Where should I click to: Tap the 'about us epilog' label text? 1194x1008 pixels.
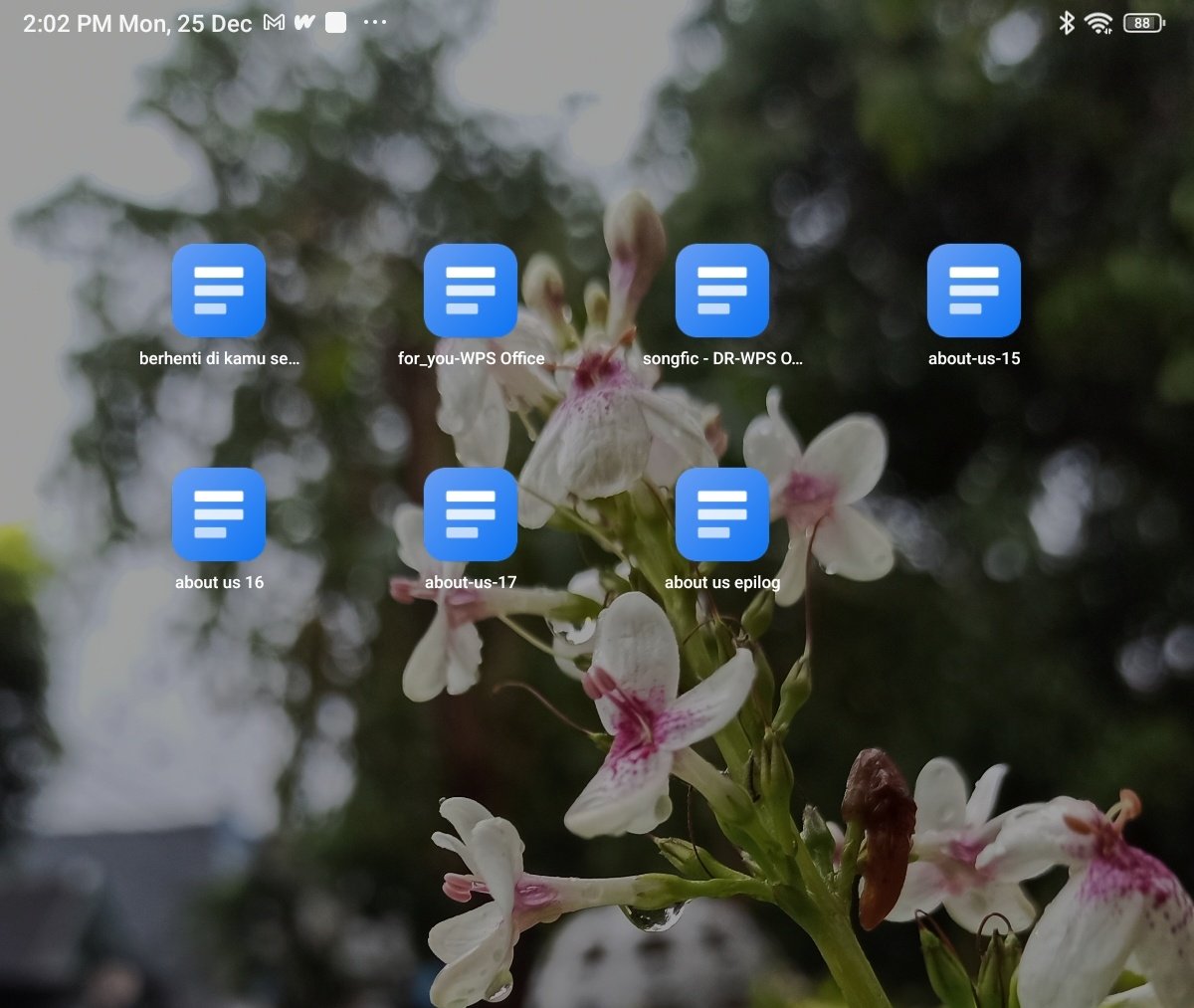[722, 582]
